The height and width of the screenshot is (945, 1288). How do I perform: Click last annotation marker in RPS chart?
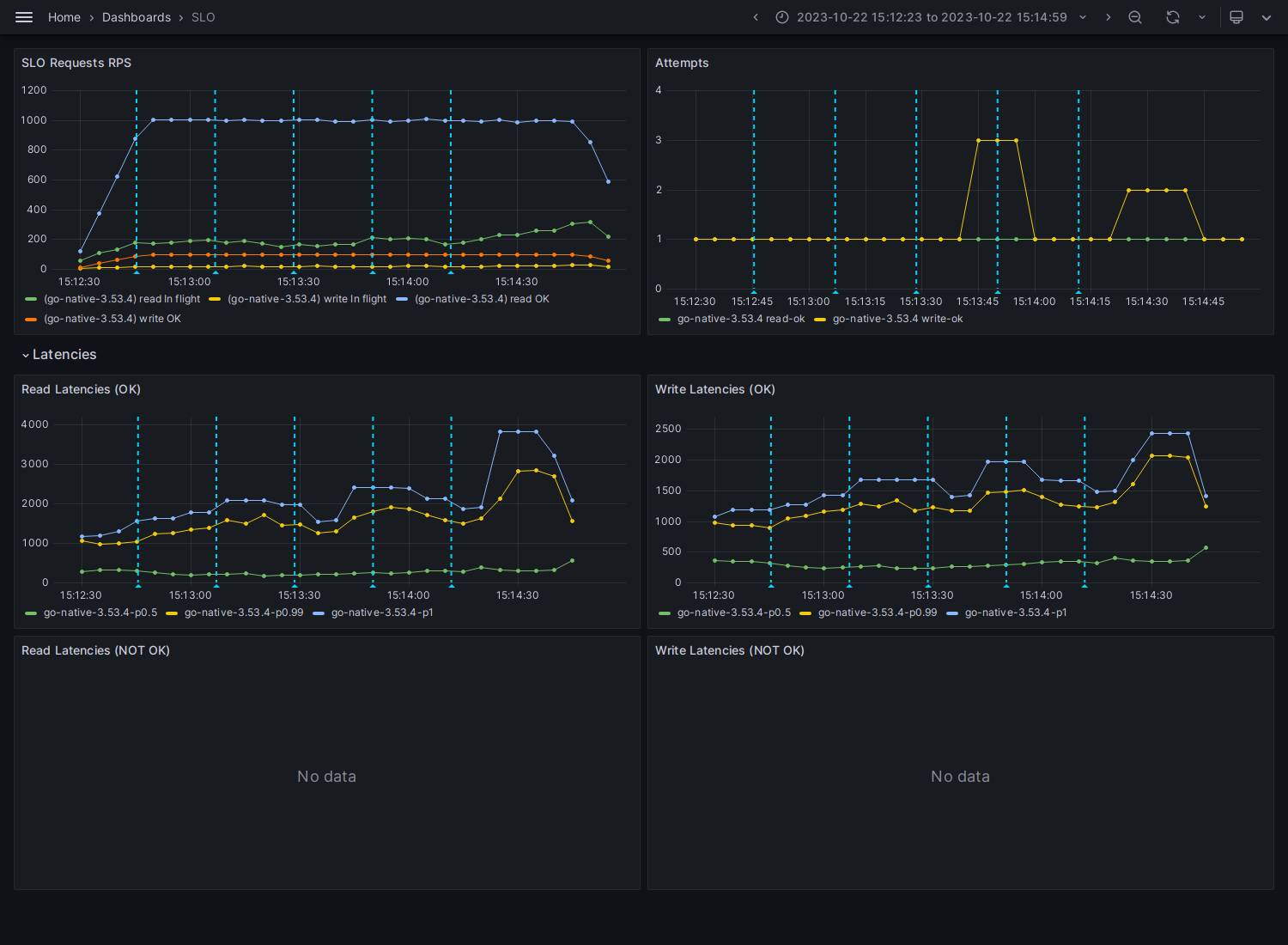[451, 271]
